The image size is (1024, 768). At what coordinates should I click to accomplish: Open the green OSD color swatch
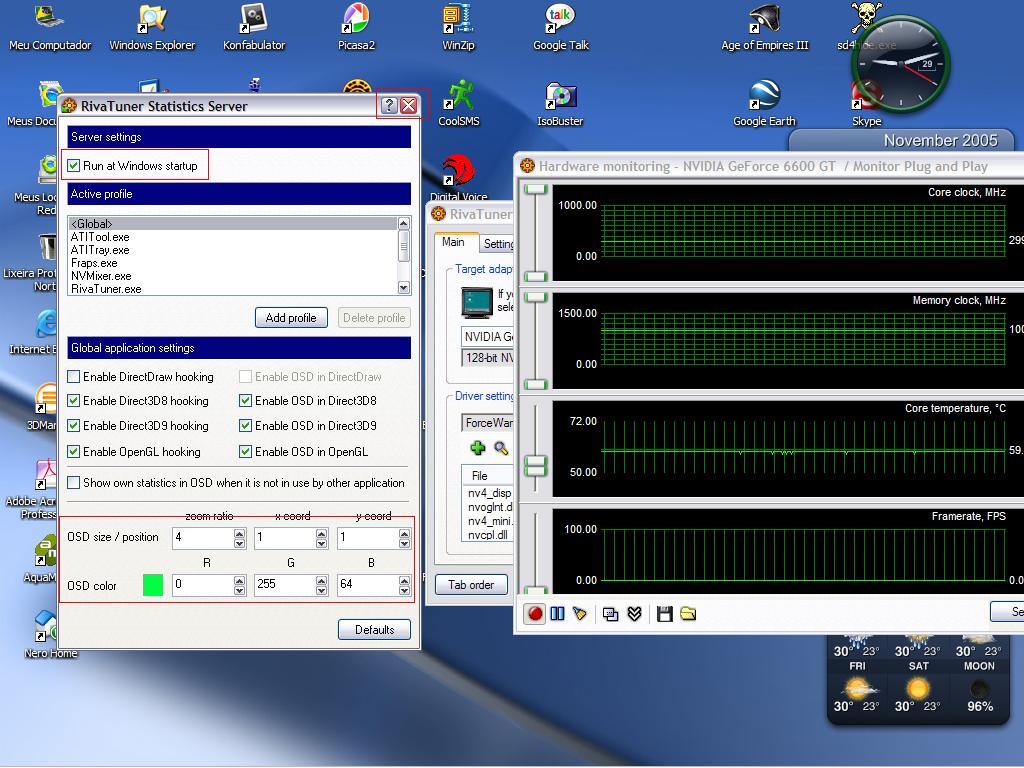coord(153,584)
